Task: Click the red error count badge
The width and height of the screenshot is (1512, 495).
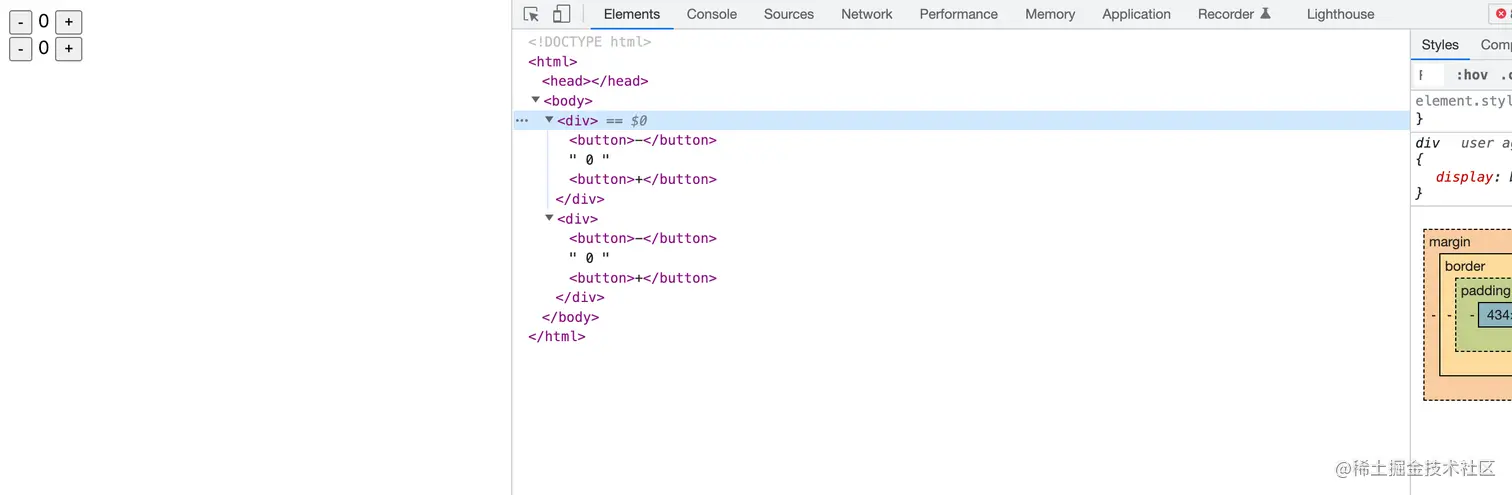Action: [x=1500, y=14]
